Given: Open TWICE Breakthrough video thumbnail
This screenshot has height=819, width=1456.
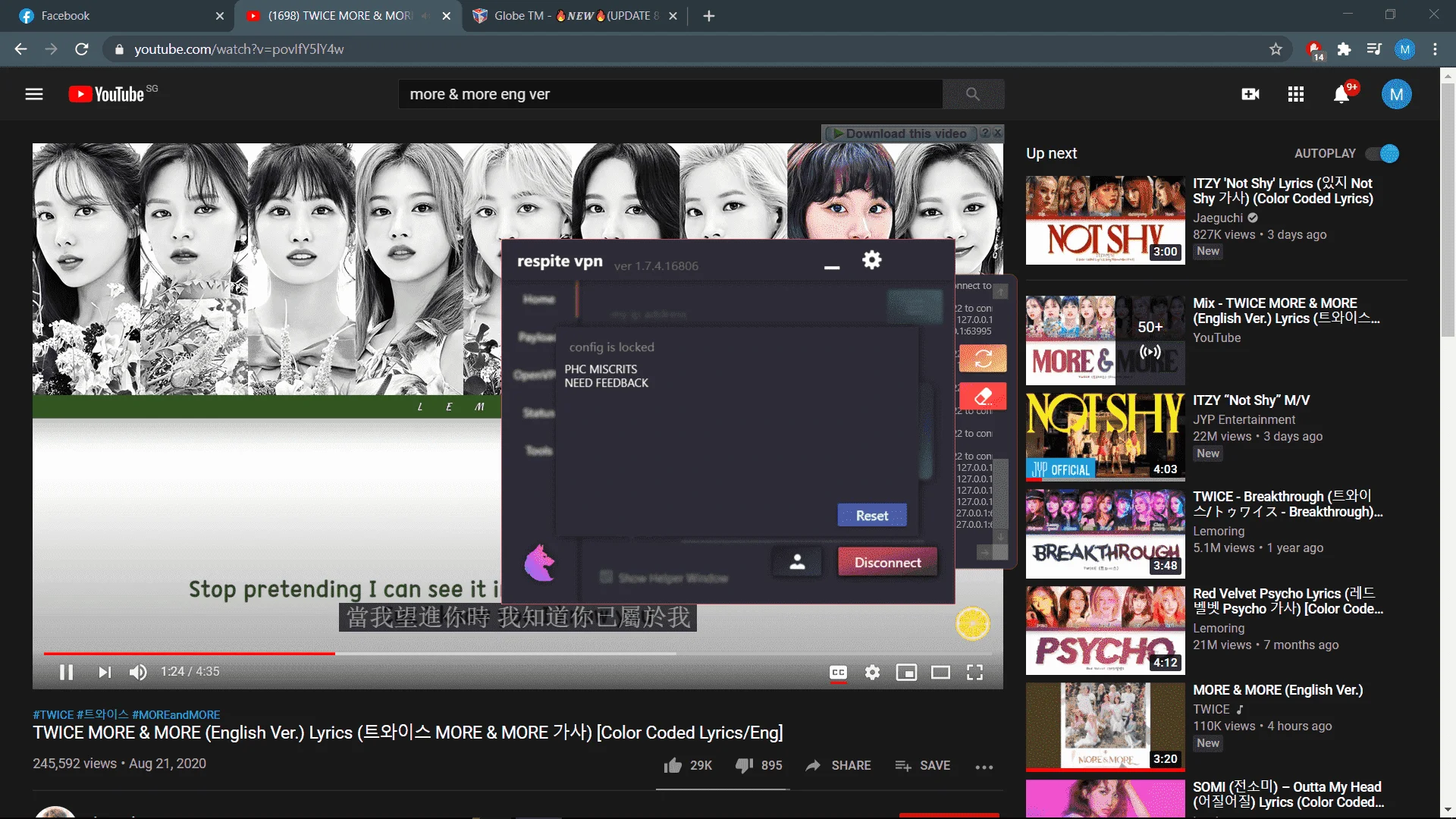Looking at the screenshot, I should (x=1105, y=533).
